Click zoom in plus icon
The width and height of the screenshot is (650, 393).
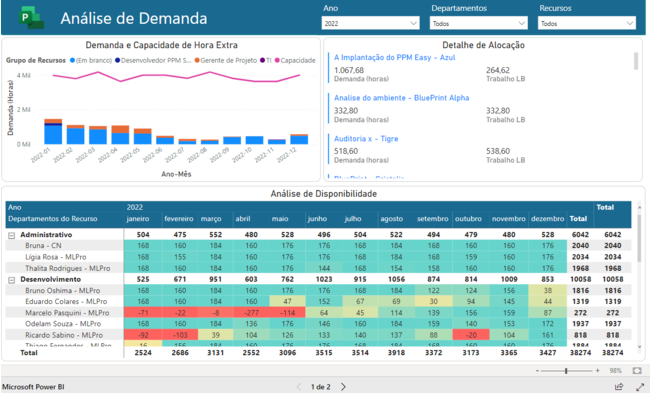coord(597,371)
